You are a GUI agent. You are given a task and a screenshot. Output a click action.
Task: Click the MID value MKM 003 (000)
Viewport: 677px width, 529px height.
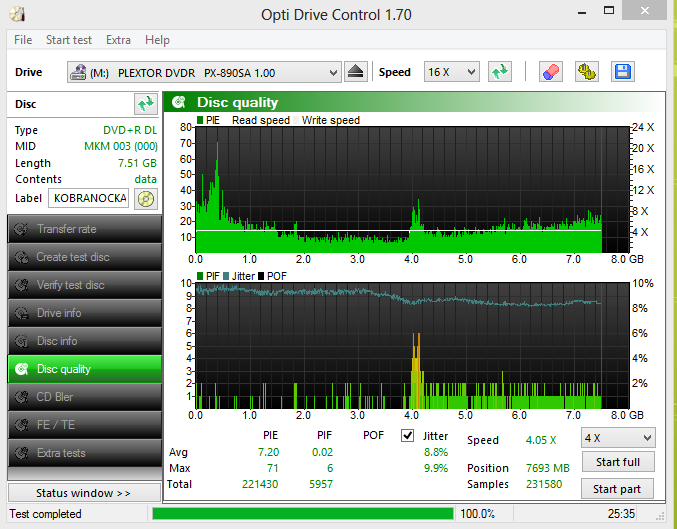tap(120, 146)
